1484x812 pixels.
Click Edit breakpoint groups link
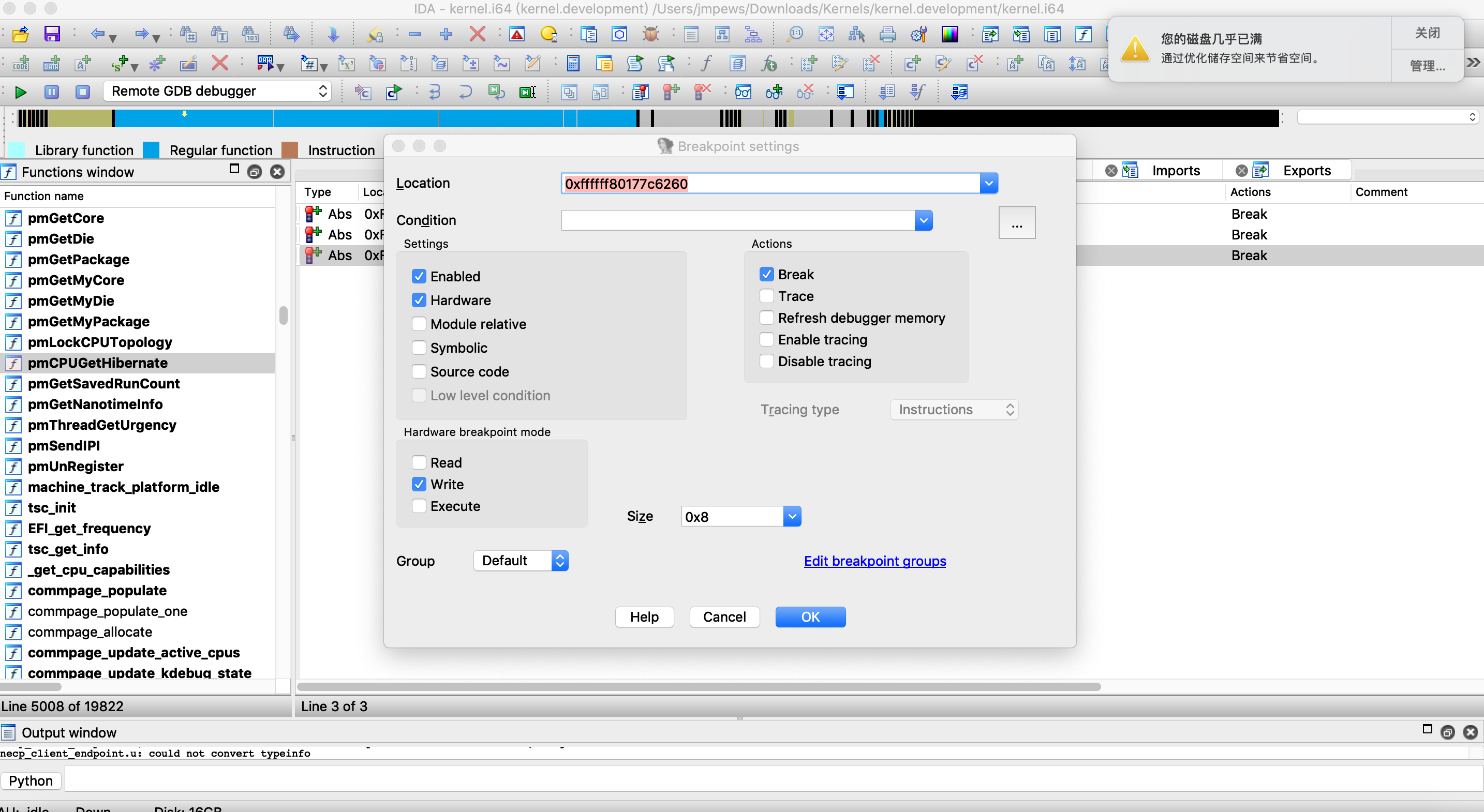click(874, 560)
